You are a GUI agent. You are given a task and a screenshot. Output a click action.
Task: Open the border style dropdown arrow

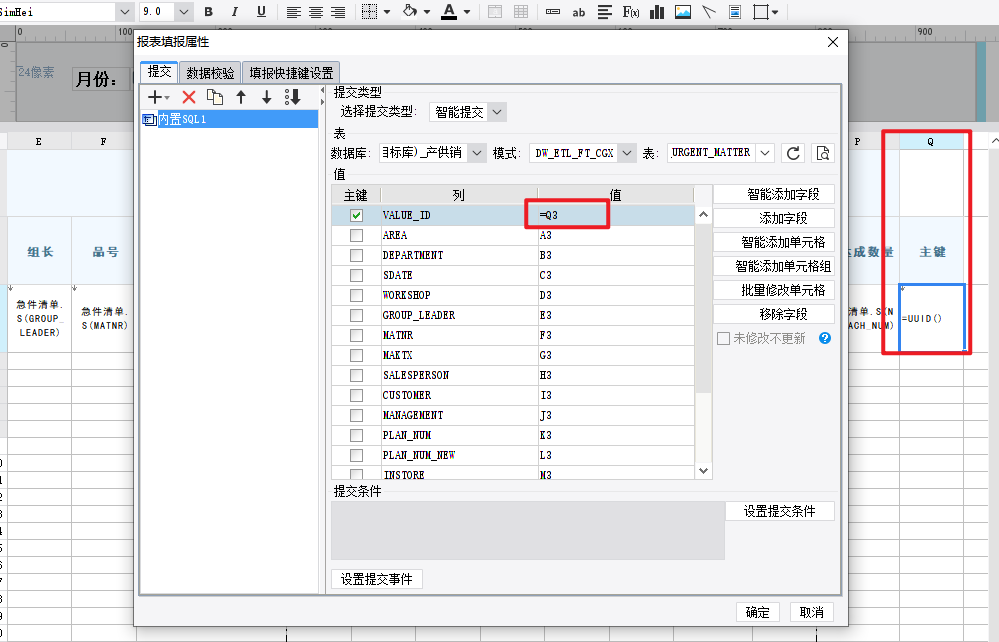(387, 11)
